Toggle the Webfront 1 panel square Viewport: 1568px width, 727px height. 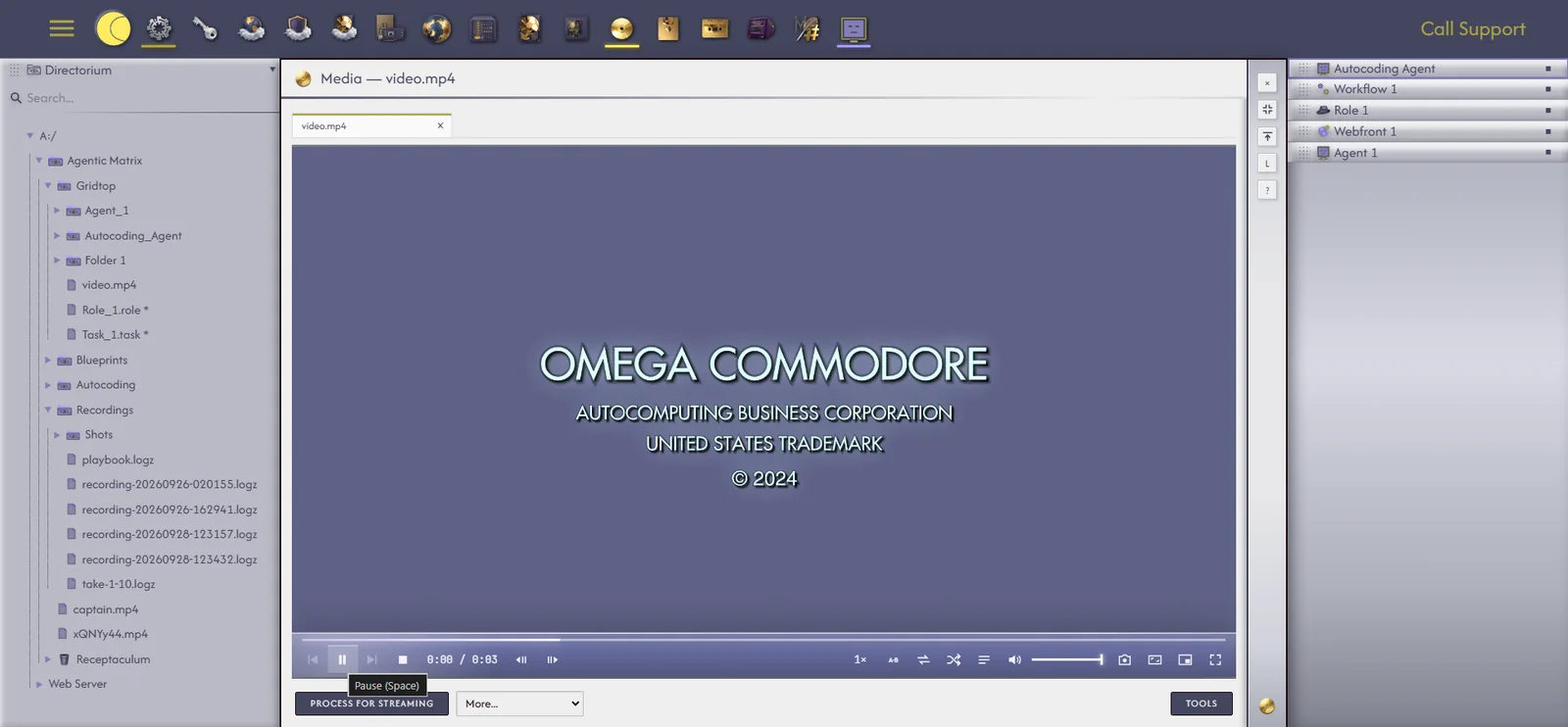[x=1548, y=131]
